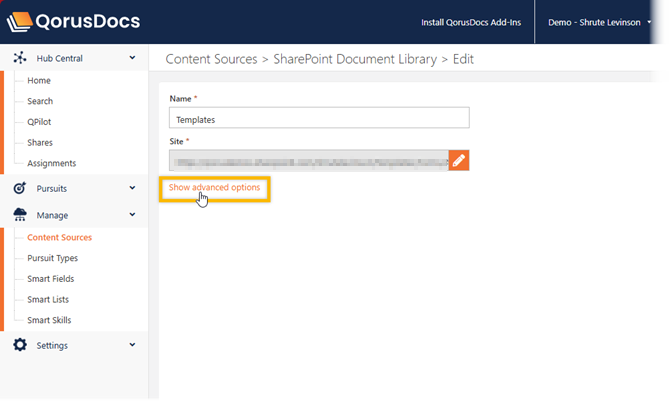
Task: Collapse the Hub Central section chevron
Action: (132, 58)
